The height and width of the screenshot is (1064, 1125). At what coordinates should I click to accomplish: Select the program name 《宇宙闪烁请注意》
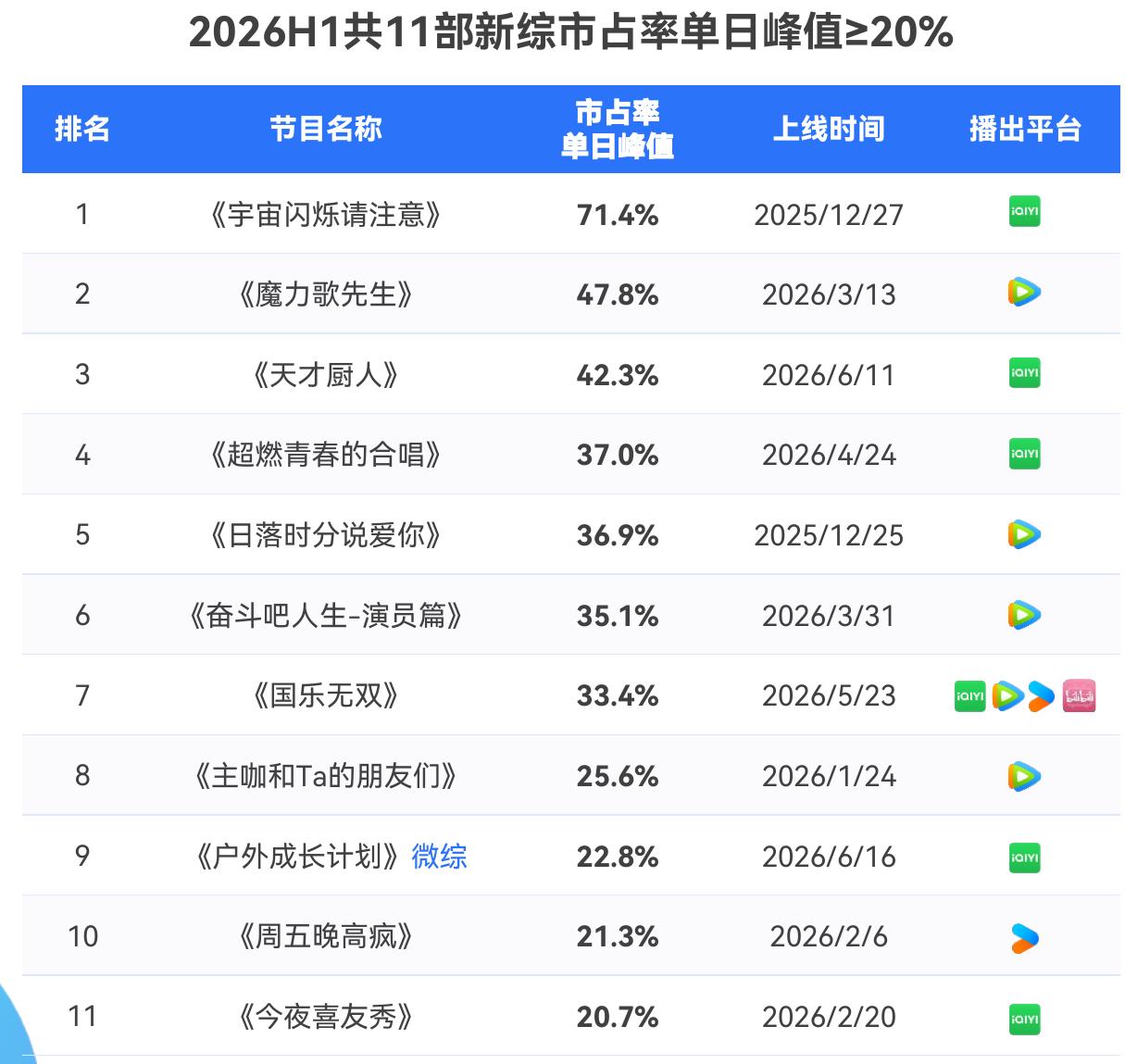tap(326, 214)
